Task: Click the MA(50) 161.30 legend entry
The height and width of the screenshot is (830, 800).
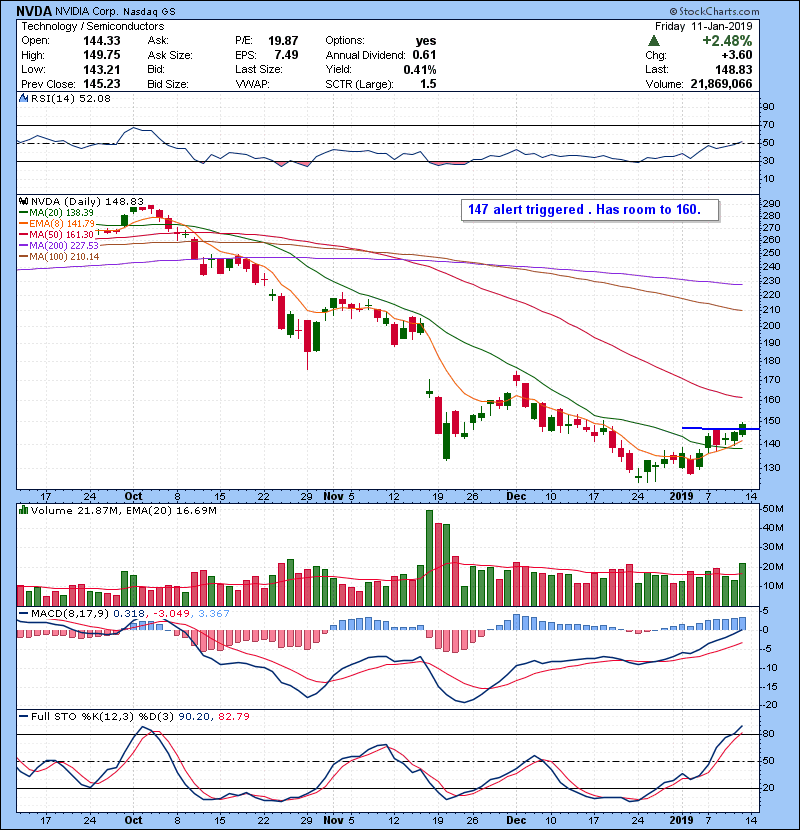Action: 57,234
